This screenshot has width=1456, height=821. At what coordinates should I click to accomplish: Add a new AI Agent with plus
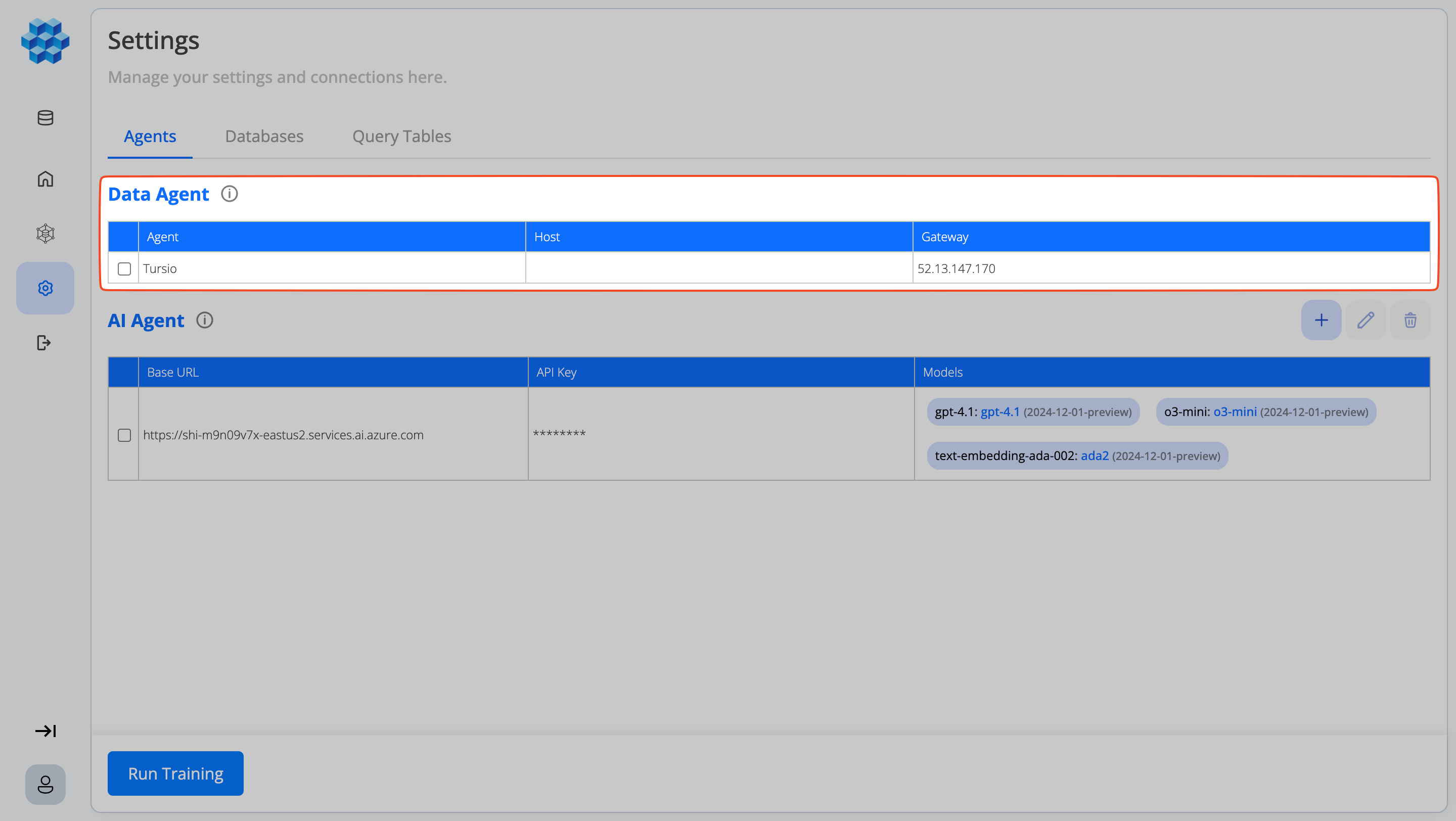pyautogui.click(x=1321, y=321)
